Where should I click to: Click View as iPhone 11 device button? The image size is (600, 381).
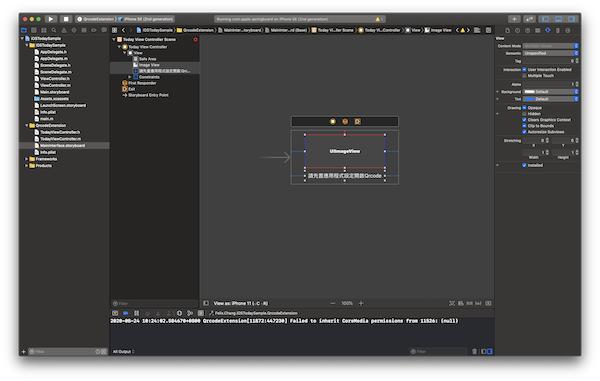[241, 303]
